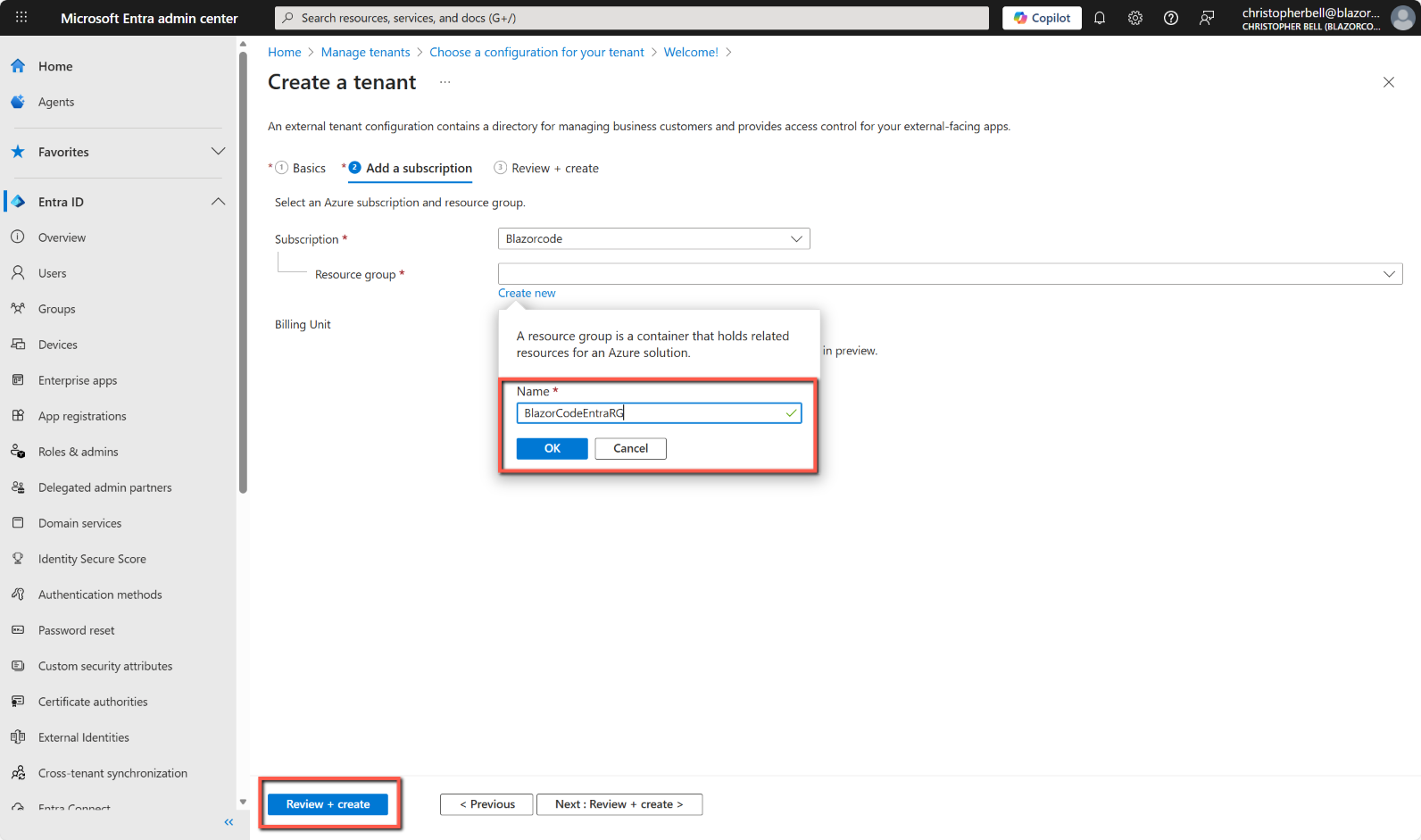Click the feedback icon in header
1421x840 pixels.
[x=1207, y=18]
